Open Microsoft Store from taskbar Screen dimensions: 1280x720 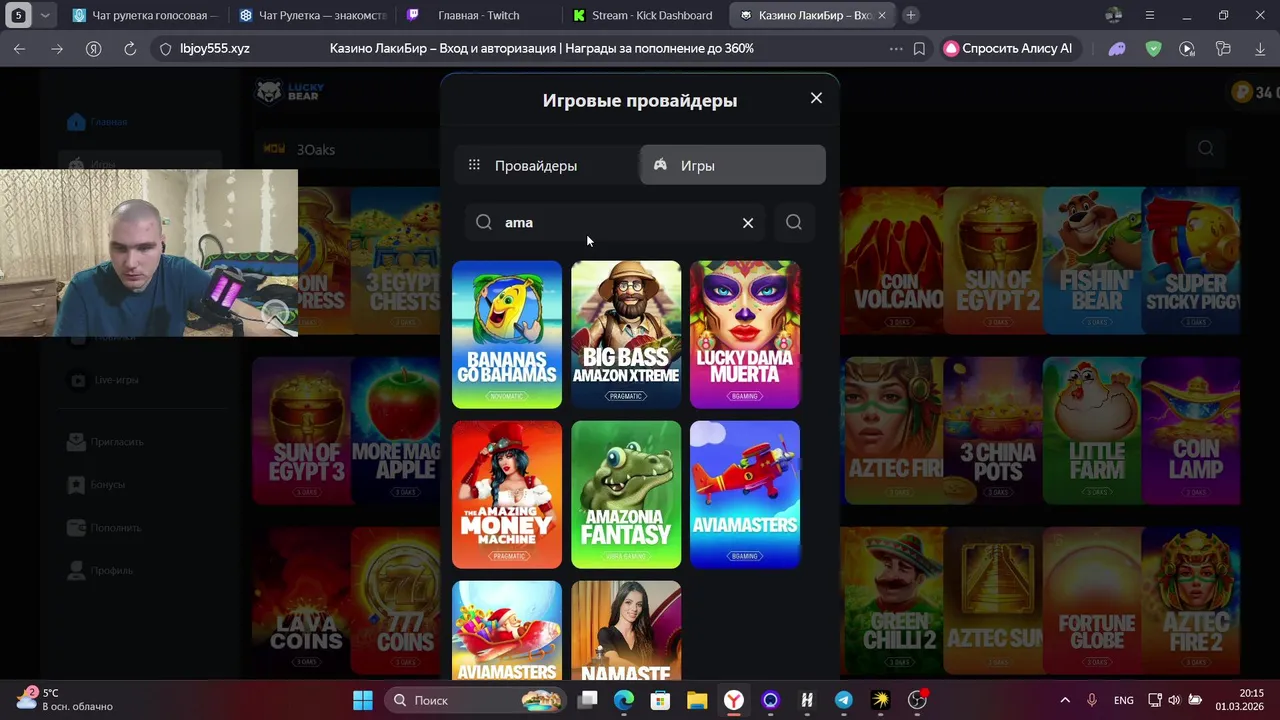660,700
